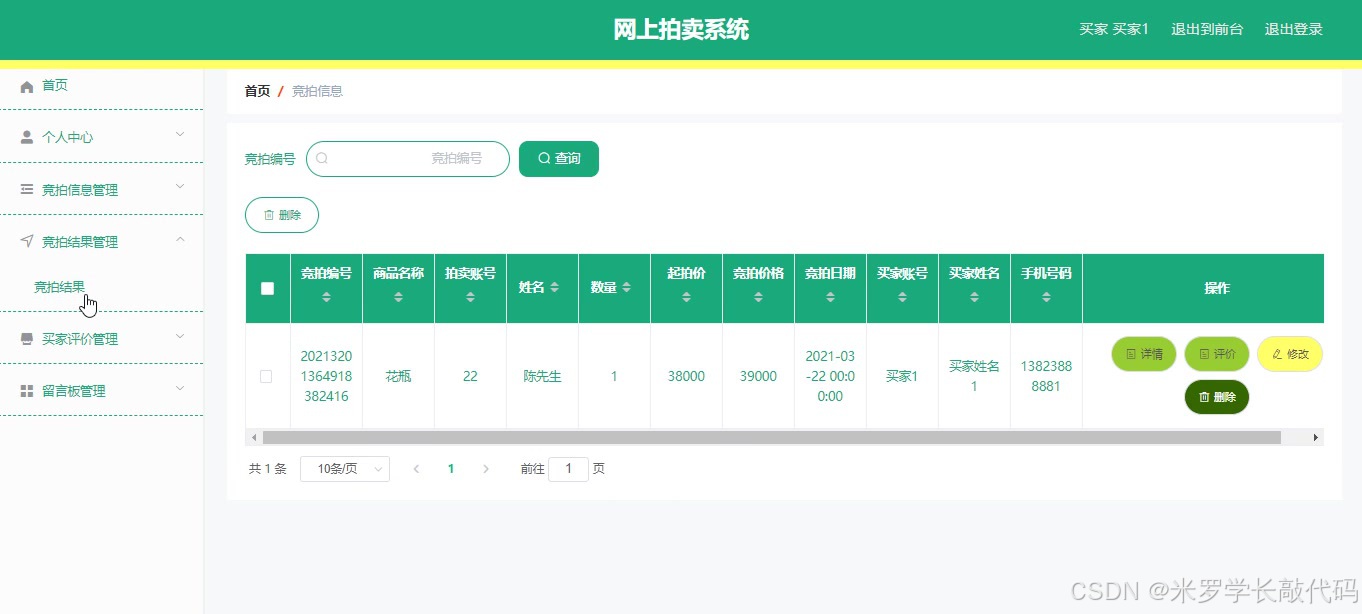This screenshot has width=1362, height=614.
Task: Check the checkbox on the 花瓶 row
Action: coord(267,376)
